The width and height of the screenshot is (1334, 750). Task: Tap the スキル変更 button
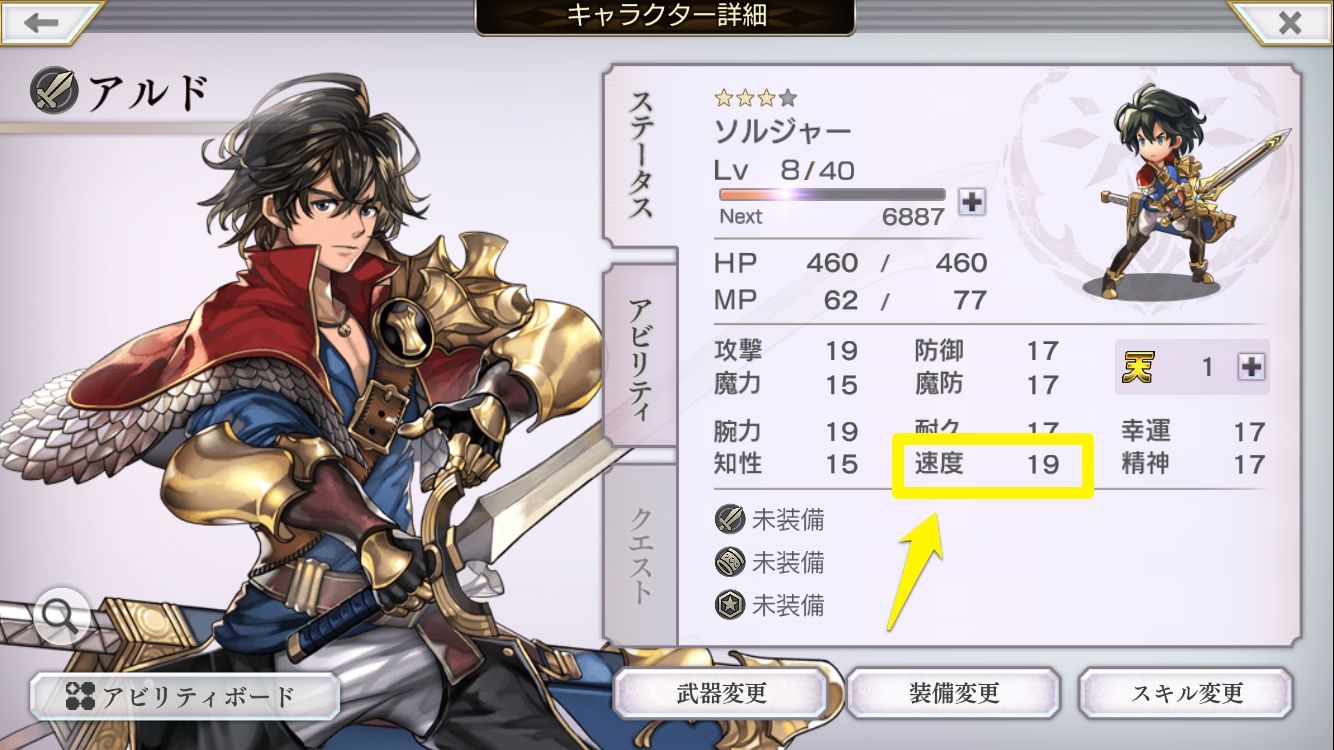tap(1186, 693)
